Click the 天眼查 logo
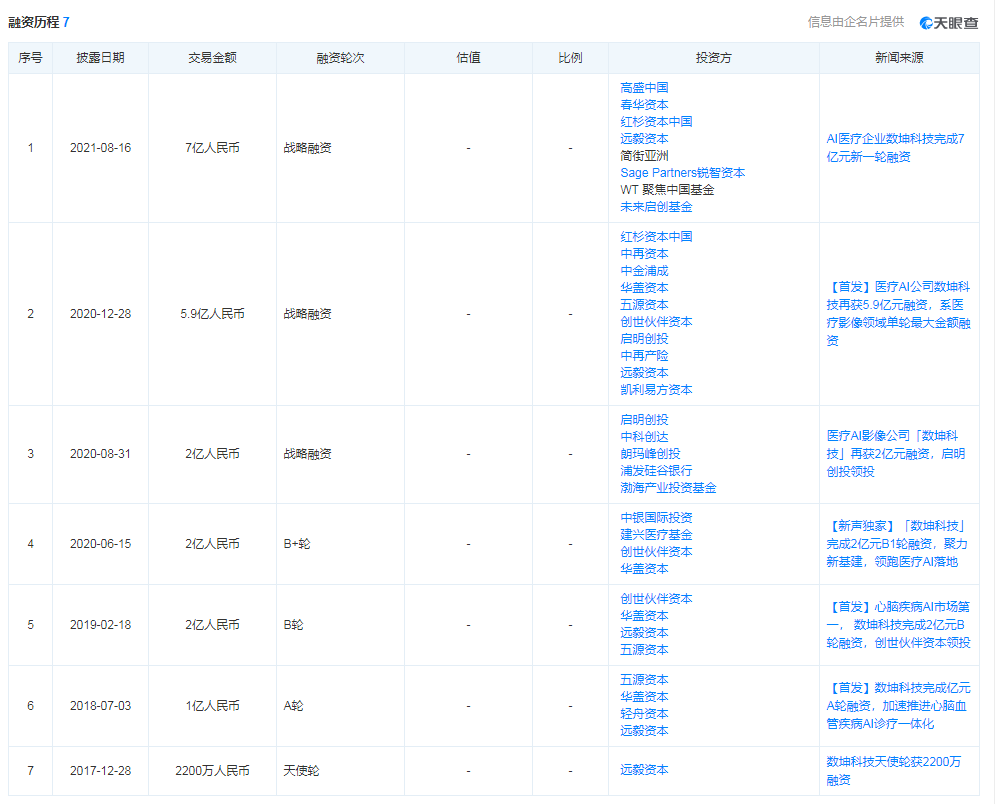The width and height of the screenshot is (995, 804). [949, 23]
